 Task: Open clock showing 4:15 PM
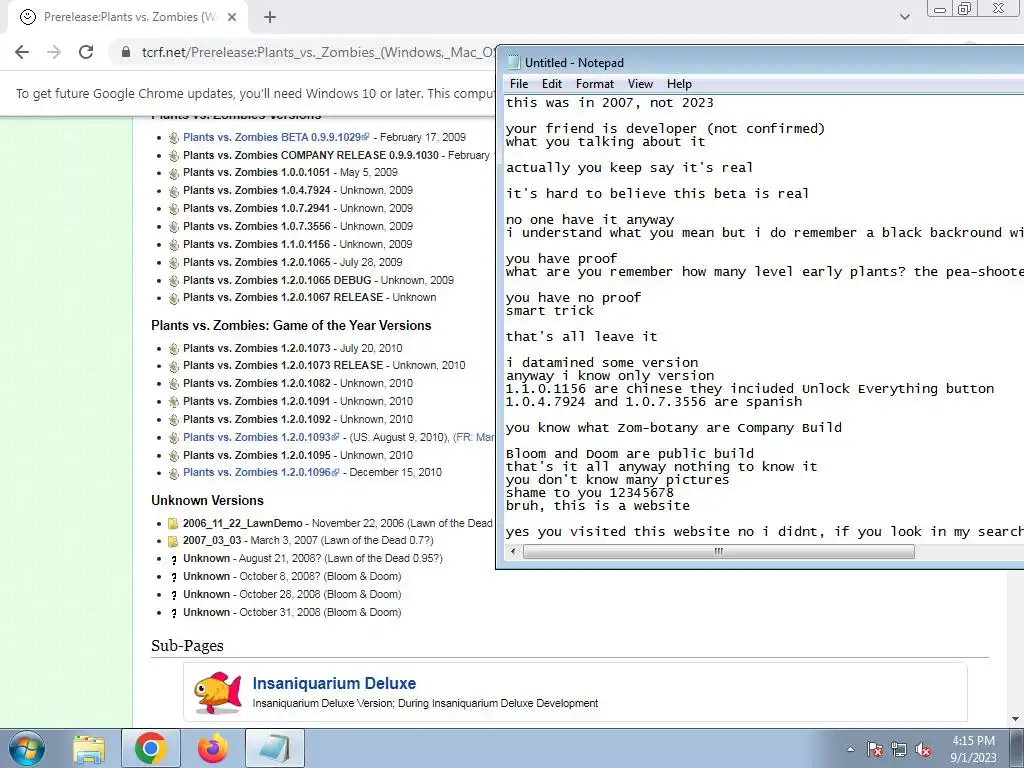pyautogui.click(x=973, y=748)
